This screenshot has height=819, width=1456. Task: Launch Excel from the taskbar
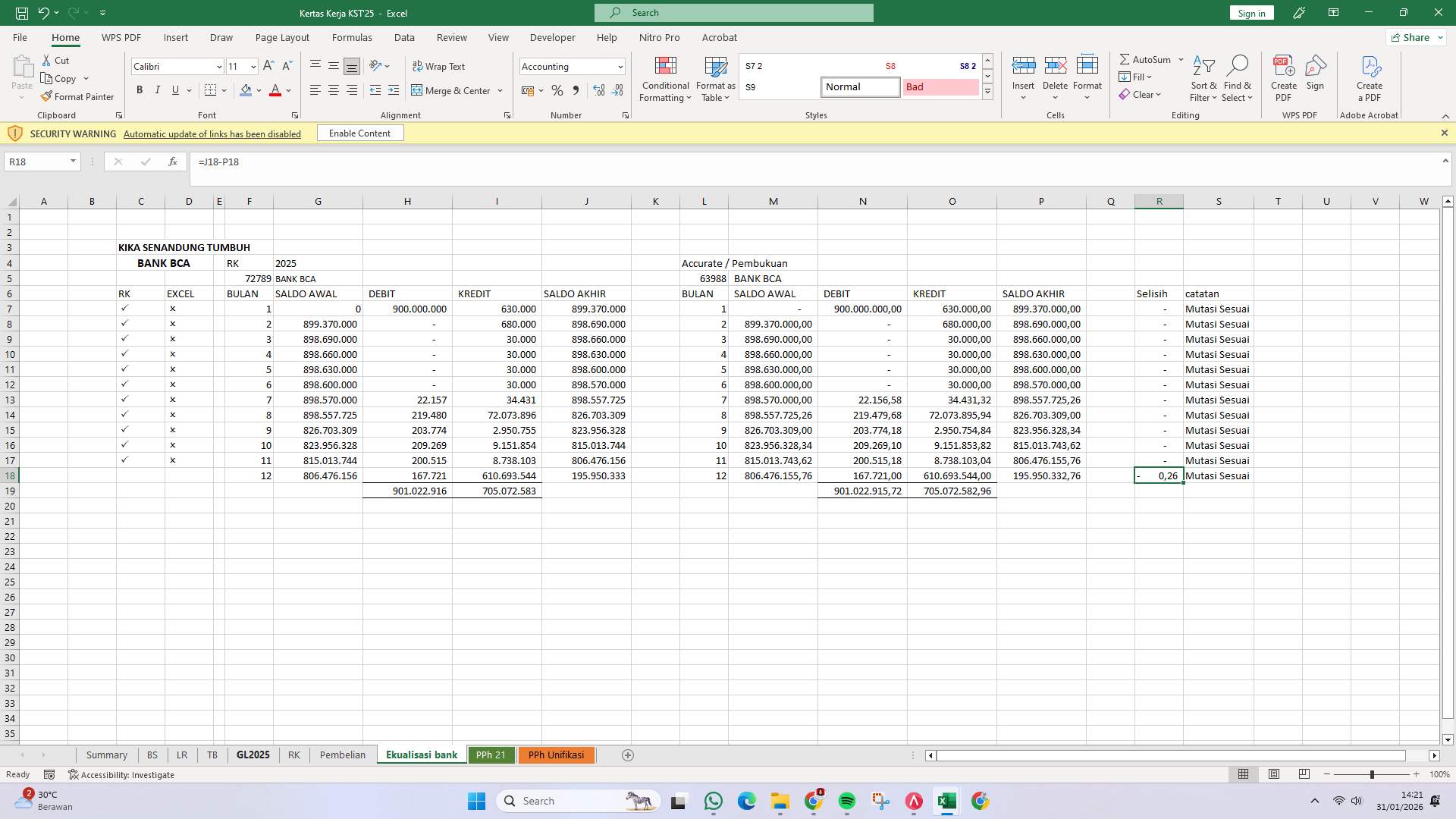coord(946,801)
